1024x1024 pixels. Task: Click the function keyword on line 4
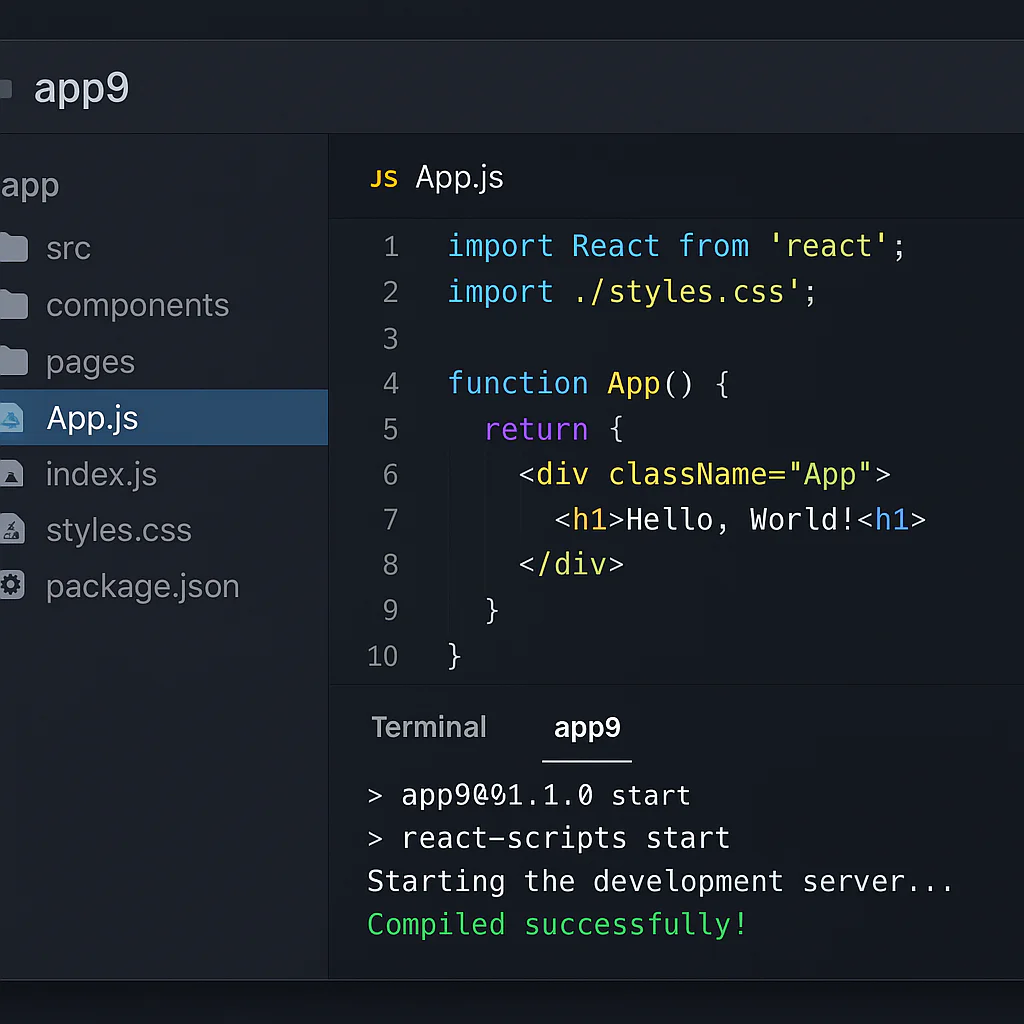coord(518,383)
